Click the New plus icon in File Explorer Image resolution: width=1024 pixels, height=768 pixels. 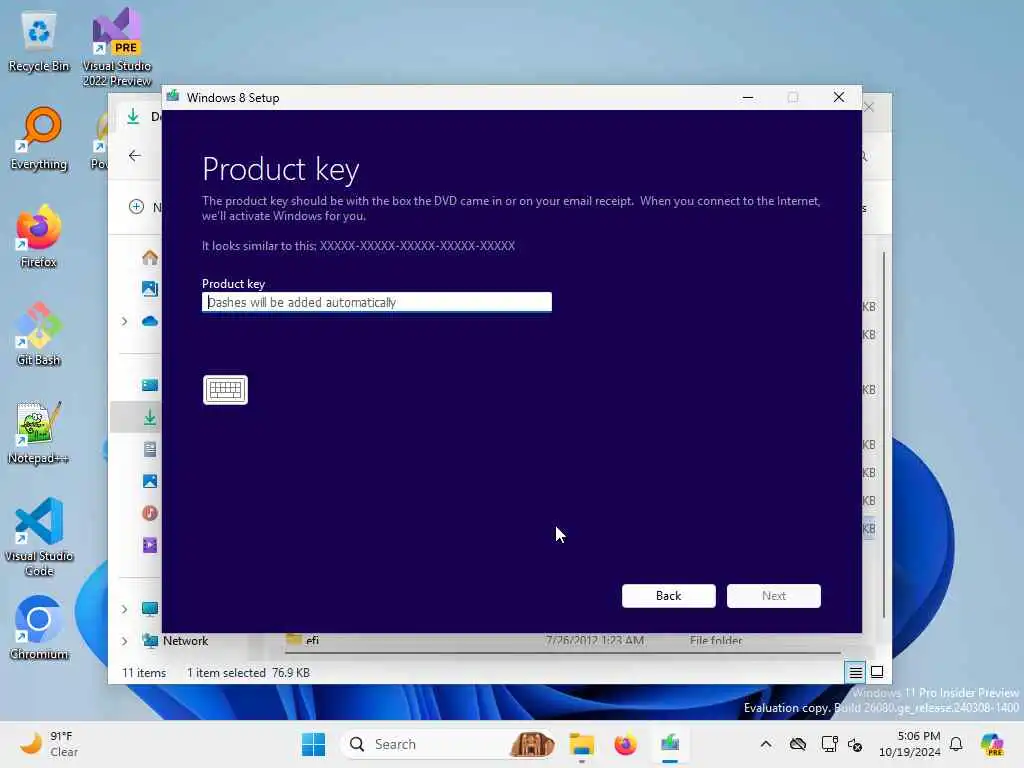(136, 207)
